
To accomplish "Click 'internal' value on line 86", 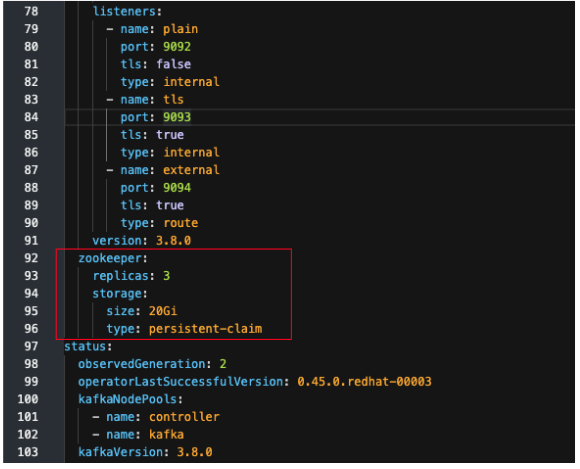I will 191,152.
